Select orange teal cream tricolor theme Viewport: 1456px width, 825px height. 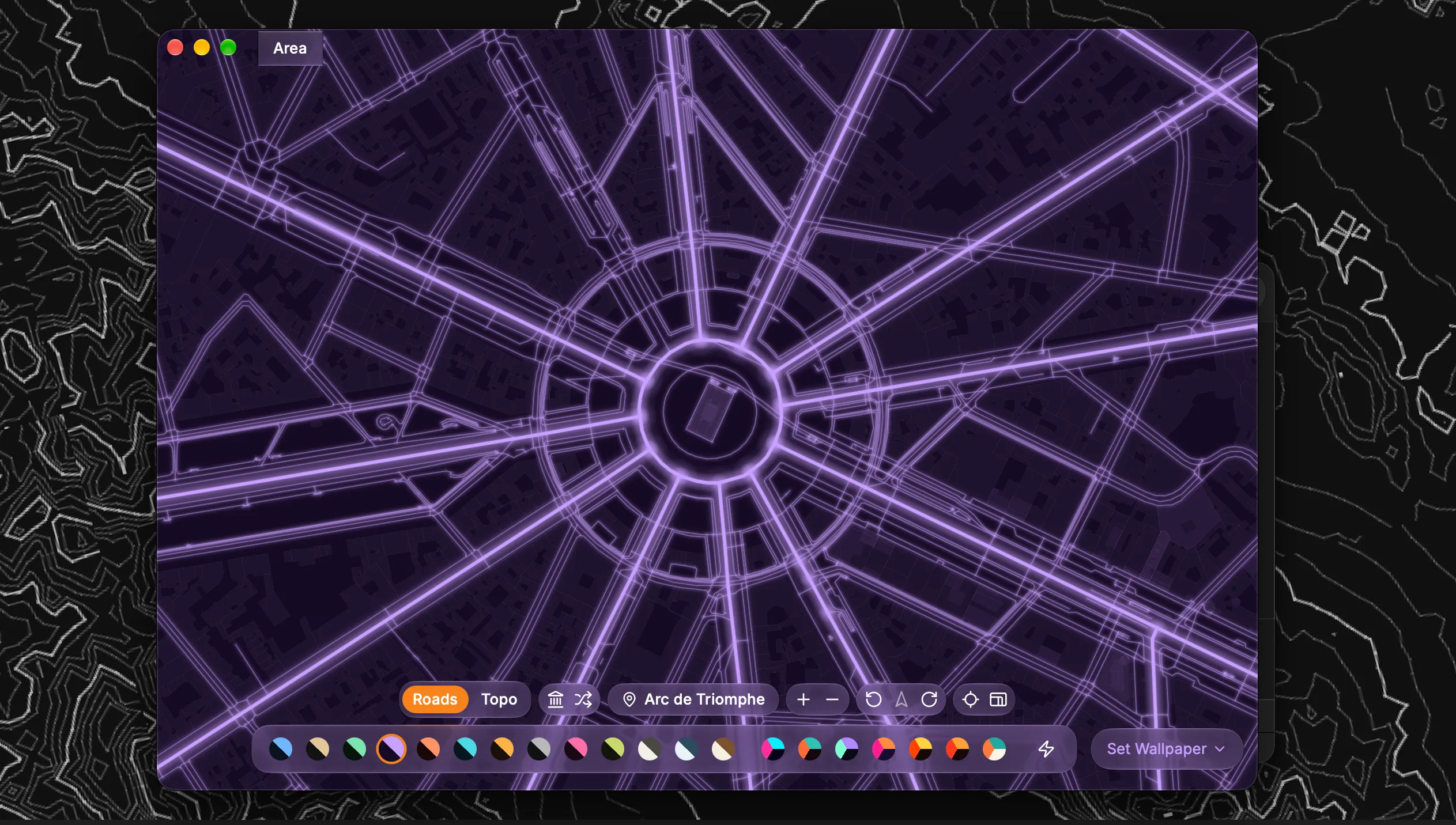(994, 749)
